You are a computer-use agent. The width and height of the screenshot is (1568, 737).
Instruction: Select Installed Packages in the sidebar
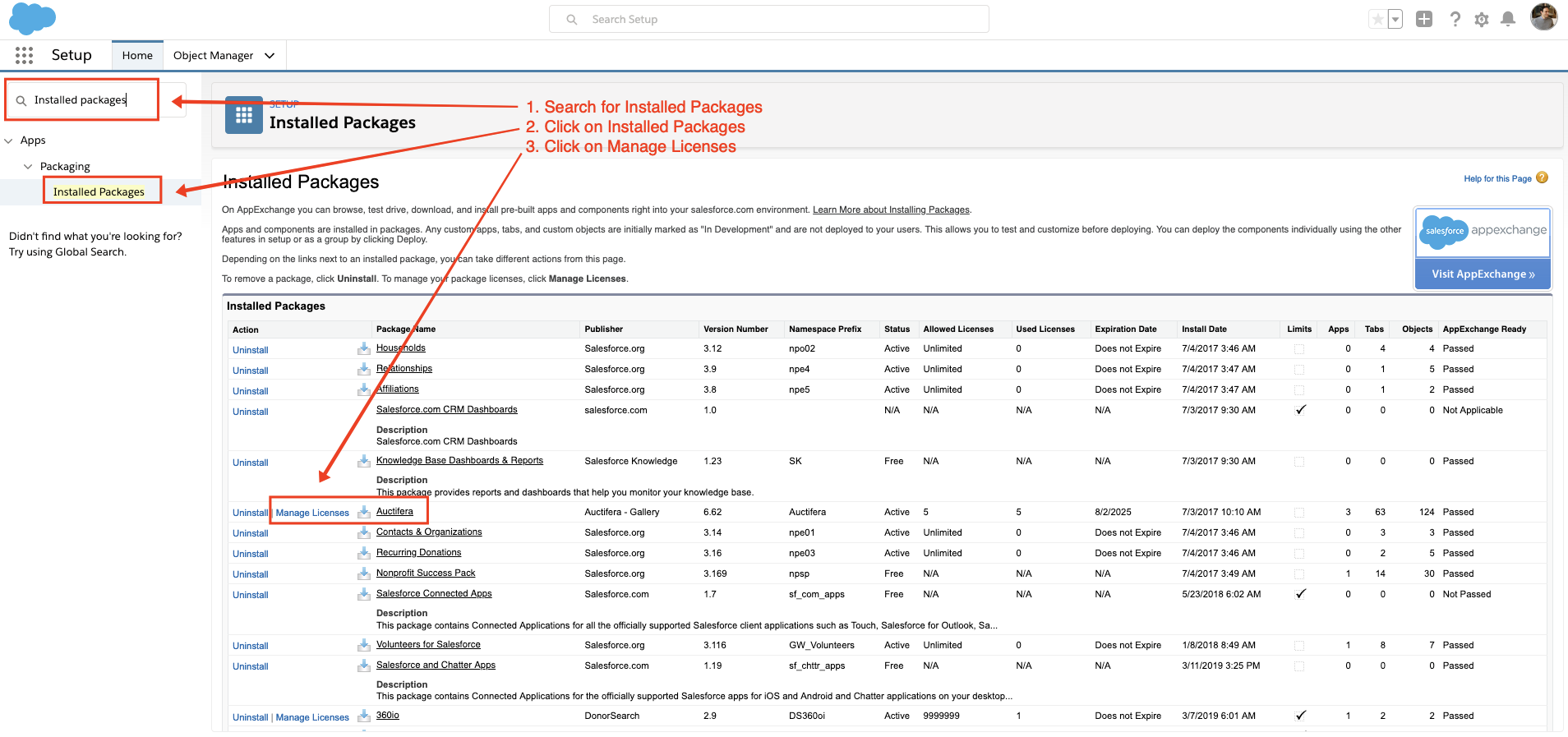pyautogui.click(x=99, y=191)
